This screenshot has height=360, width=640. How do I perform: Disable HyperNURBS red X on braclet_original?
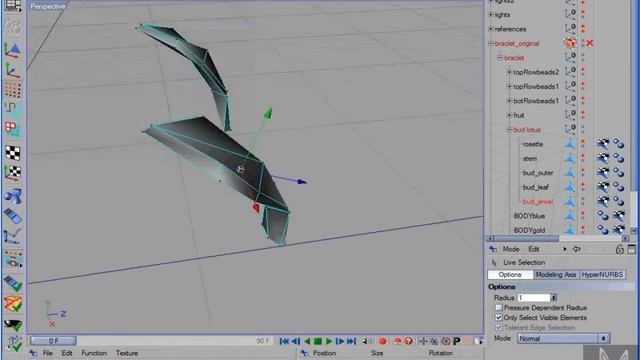590,43
